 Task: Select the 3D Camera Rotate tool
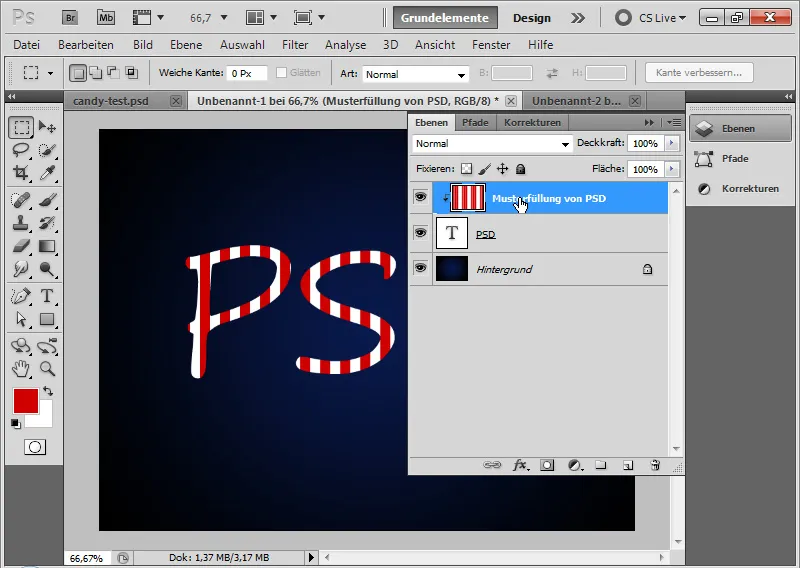coord(47,346)
